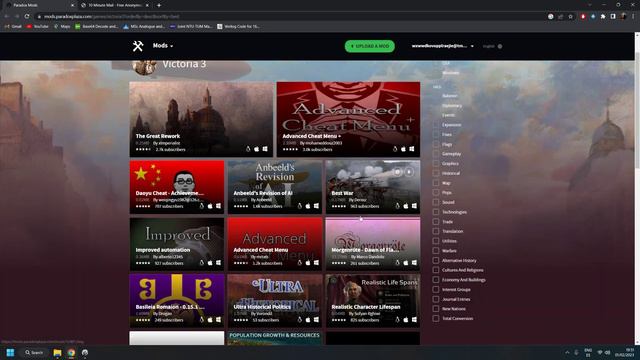Click the Linux icon on Advanced Cheat Menu + card
Screen dimensions: 640x360
[395, 149]
